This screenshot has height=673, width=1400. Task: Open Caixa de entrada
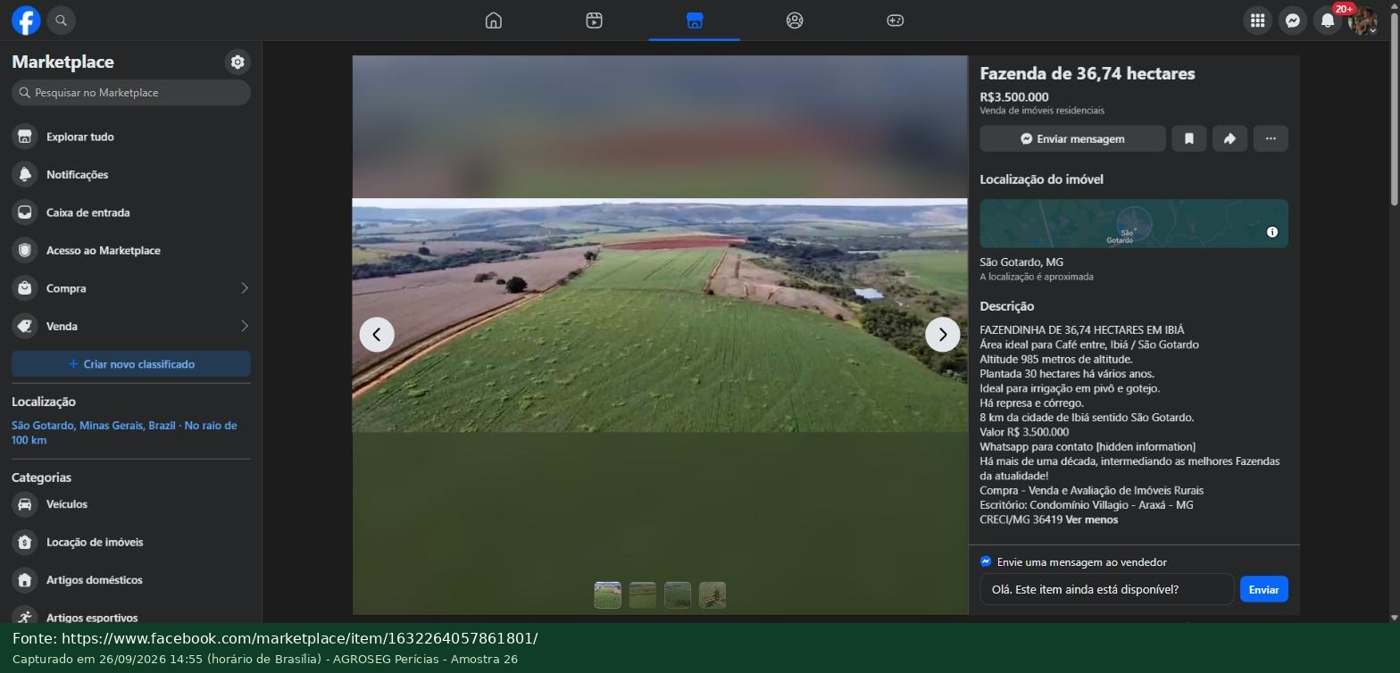131,213
